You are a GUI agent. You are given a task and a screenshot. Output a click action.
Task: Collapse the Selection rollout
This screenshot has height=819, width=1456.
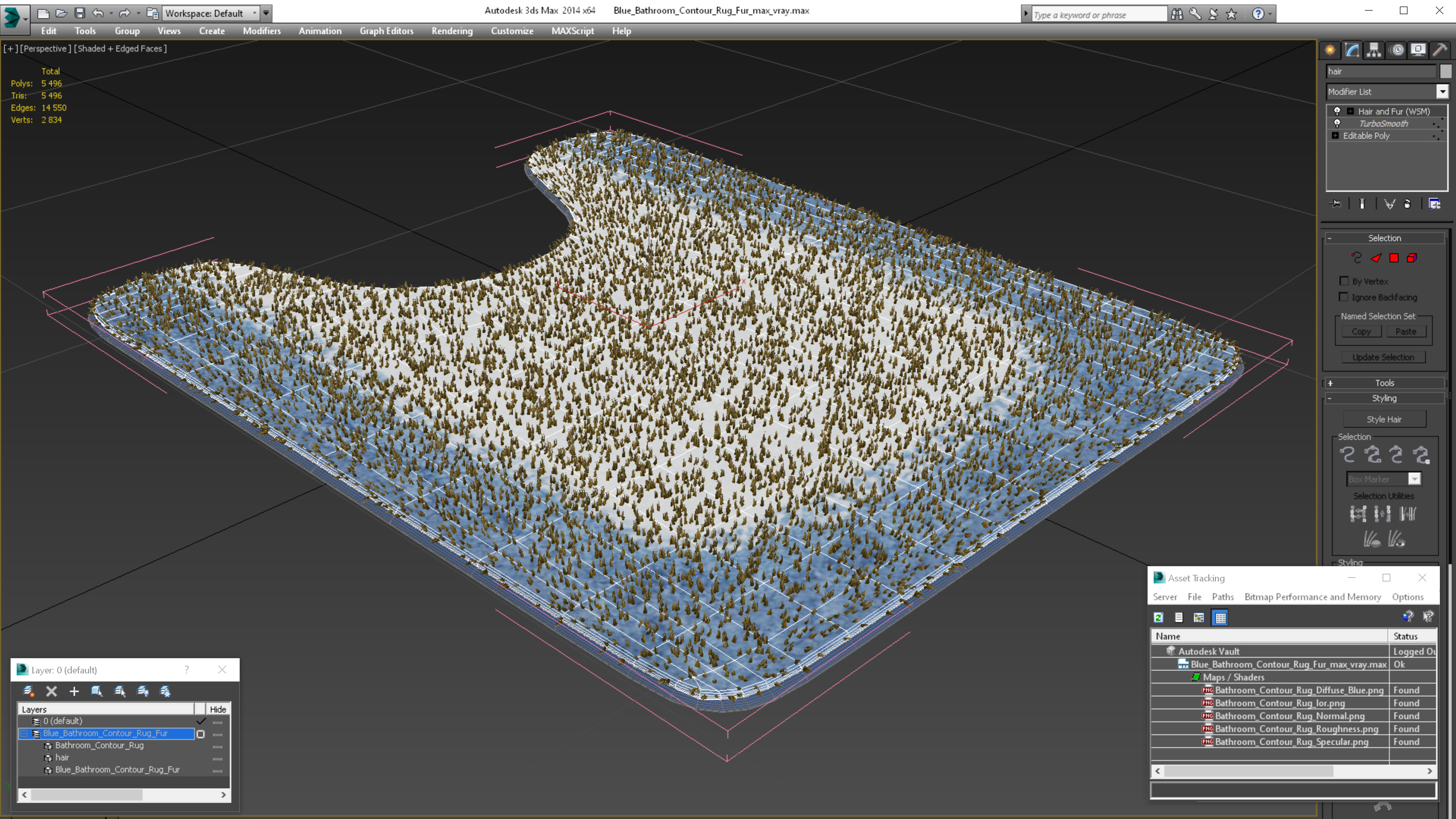click(x=1384, y=238)
